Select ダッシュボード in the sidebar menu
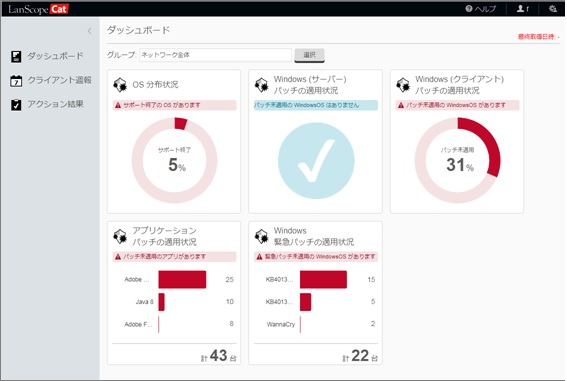The height and width of the screenshot is (381, 567). tap(55, 56)
